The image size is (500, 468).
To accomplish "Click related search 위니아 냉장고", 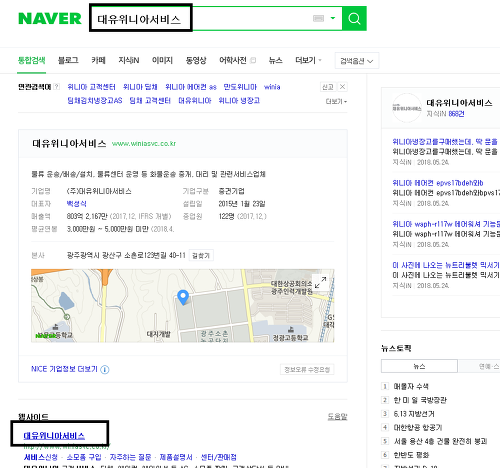I will tap(239, 100).
